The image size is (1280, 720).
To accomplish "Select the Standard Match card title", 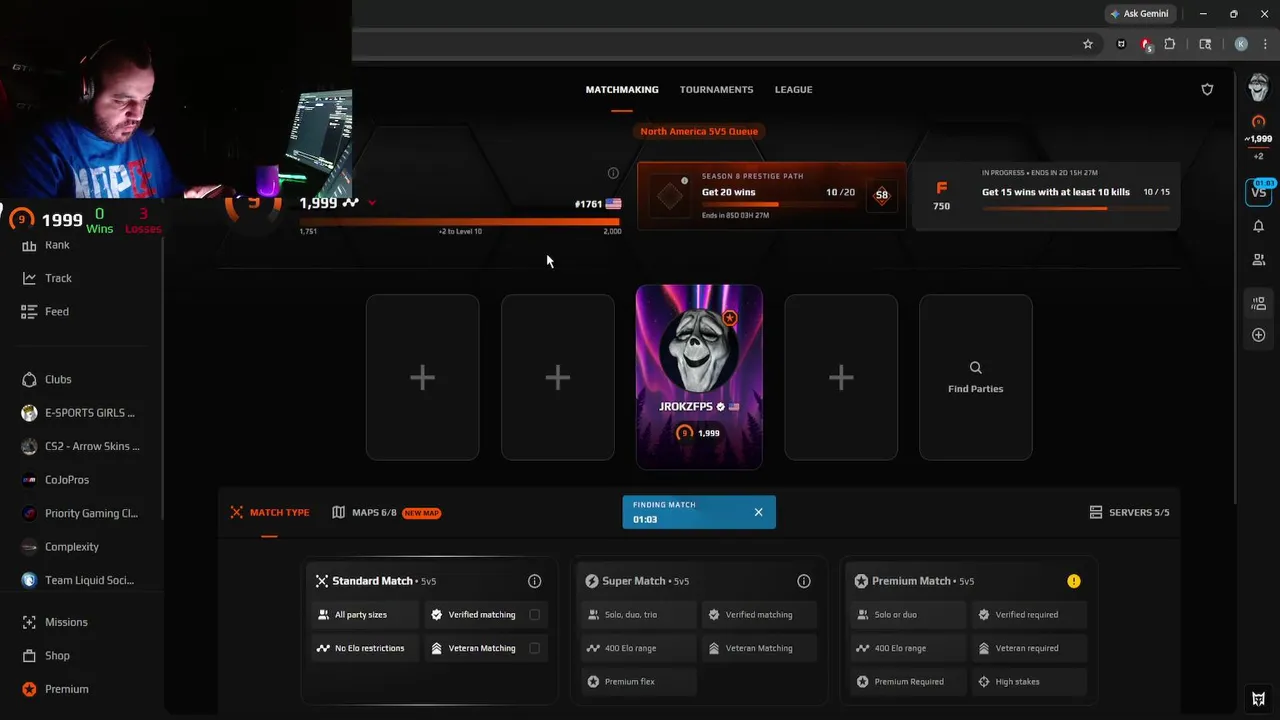I will (x=372, y=581).
